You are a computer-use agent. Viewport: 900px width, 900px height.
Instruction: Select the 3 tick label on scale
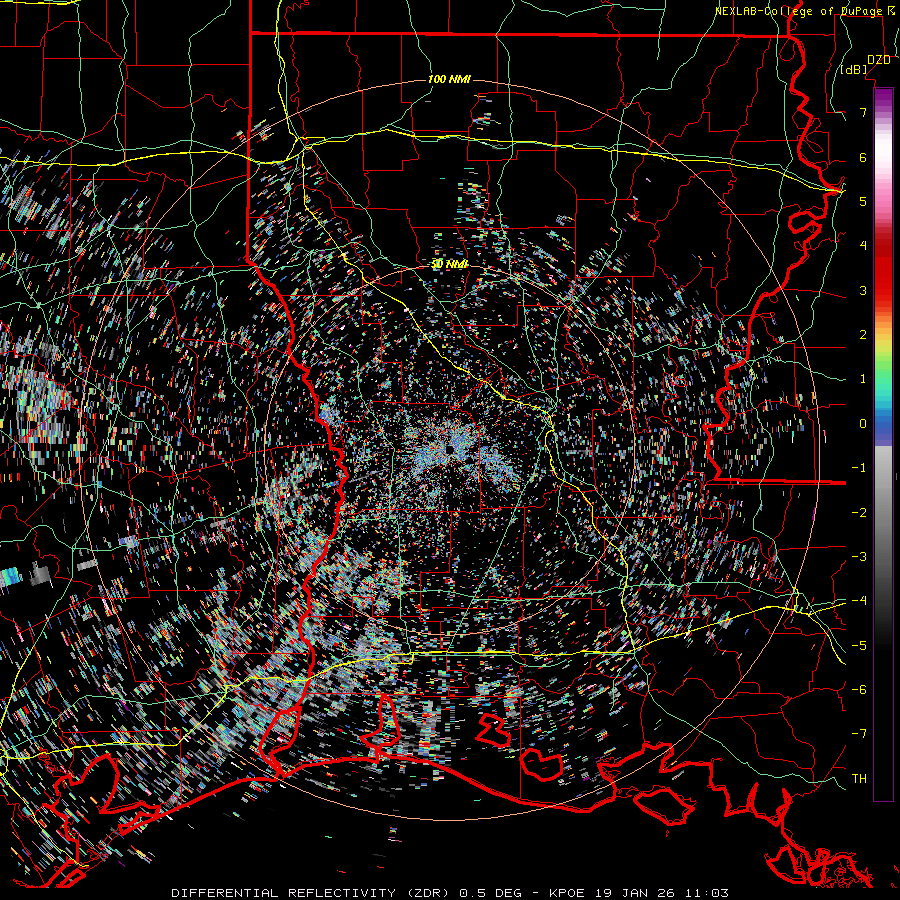(863, 290)
